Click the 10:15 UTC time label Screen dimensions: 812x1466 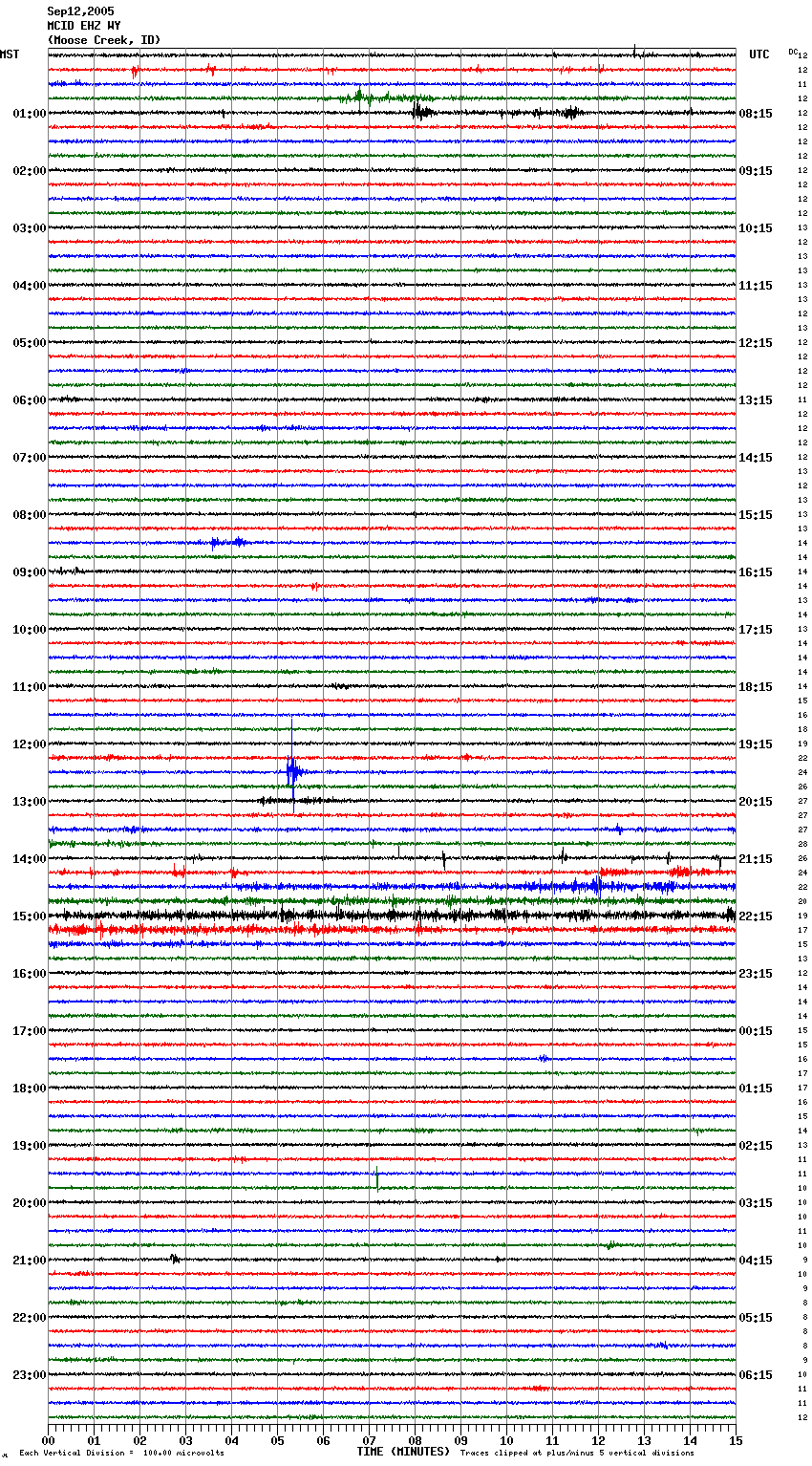pyautogui.click(x=756, y=228)
